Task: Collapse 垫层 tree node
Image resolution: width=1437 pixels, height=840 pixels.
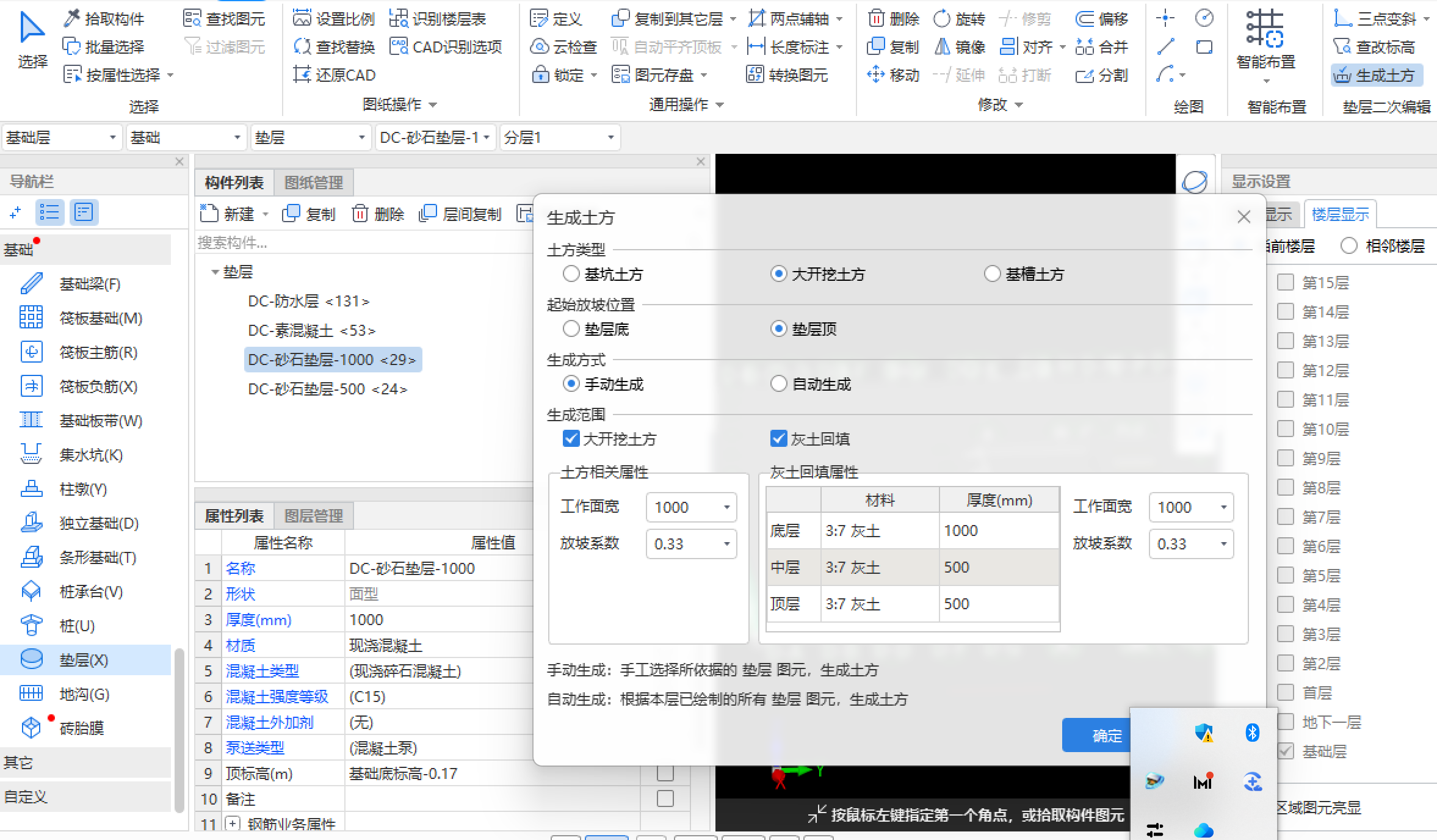Action: tap(215, 272)
